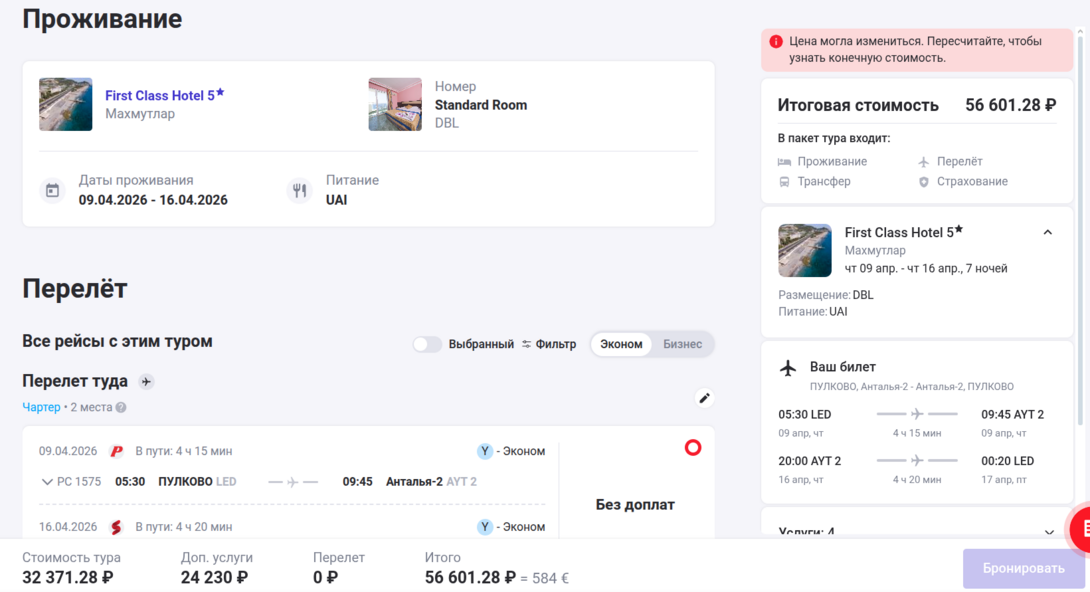Click the pencil edit icon for flights
The height and width of the screenshot is (592, 1090).
[x=704, y=398]
